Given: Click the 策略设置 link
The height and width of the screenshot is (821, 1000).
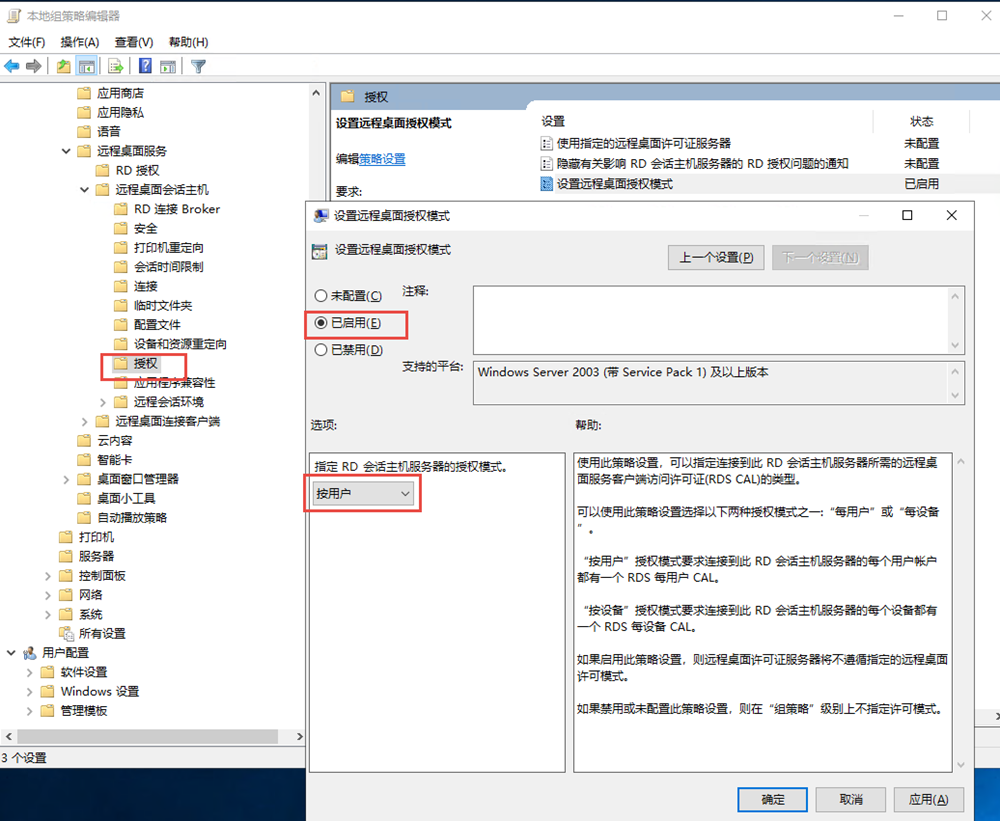Looking at the screenshot, I should tap(382, 159).
